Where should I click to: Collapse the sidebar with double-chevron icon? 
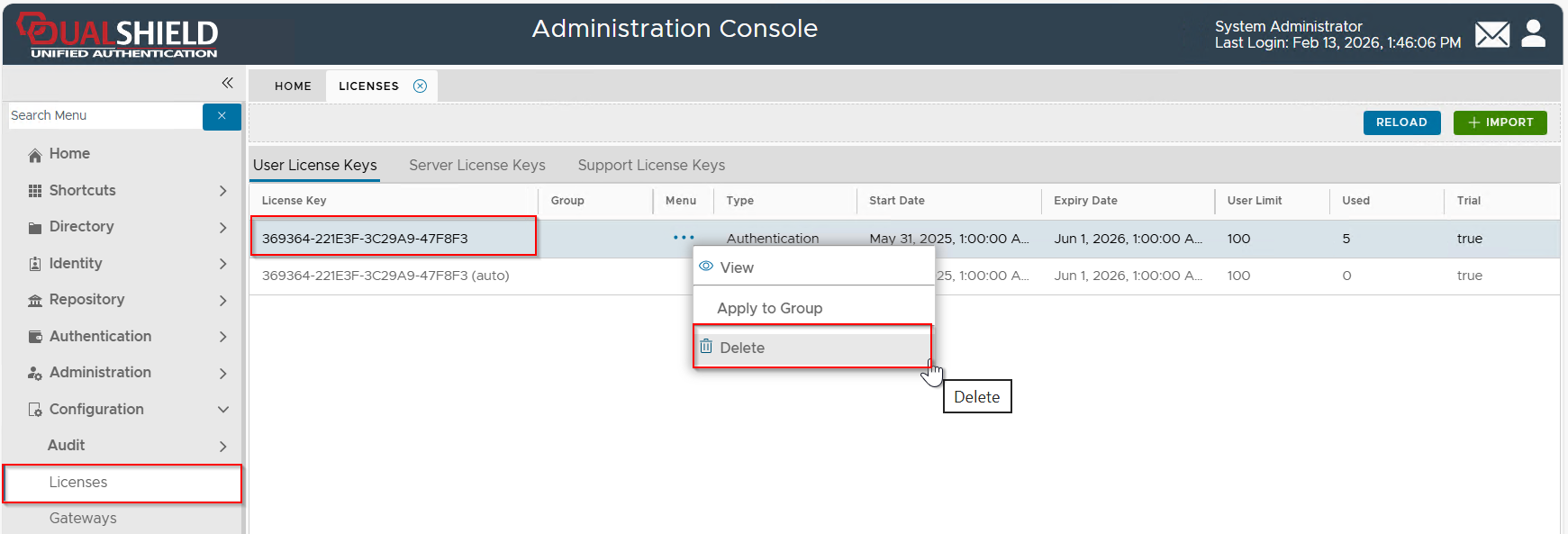click(227, 83)
